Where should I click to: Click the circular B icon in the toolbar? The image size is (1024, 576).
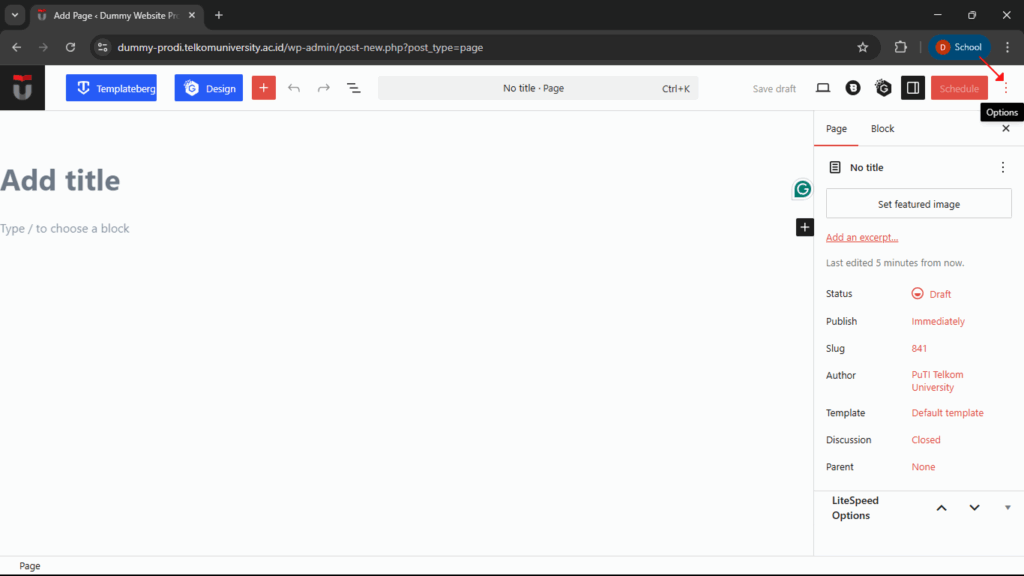(x=852, y=88)
